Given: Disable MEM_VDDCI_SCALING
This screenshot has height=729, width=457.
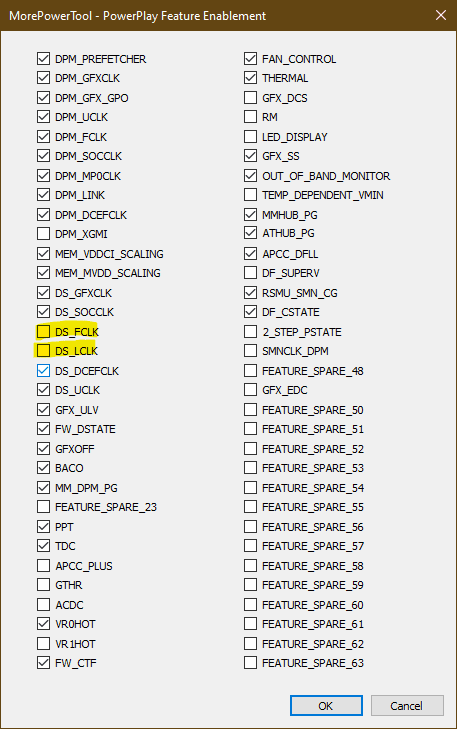Looking at the screenshot, I should click(43, 254).
